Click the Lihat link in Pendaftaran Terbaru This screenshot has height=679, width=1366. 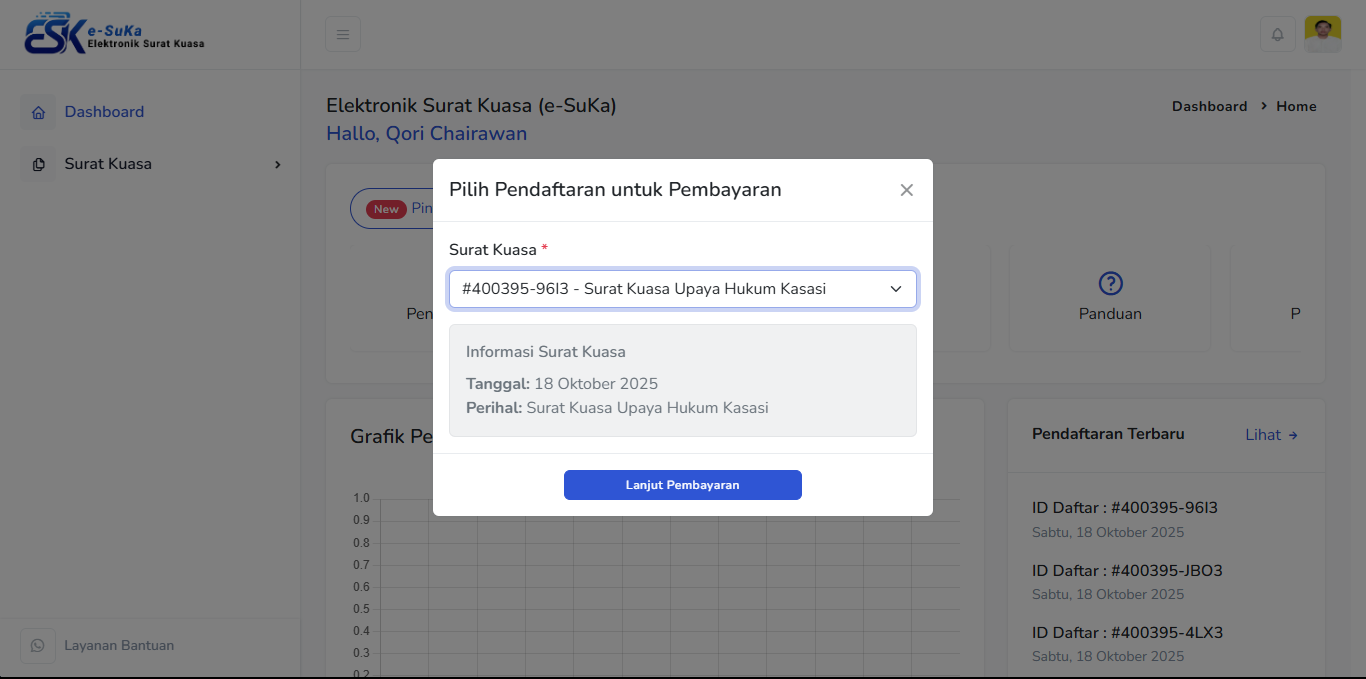[x=1271, y=435]
